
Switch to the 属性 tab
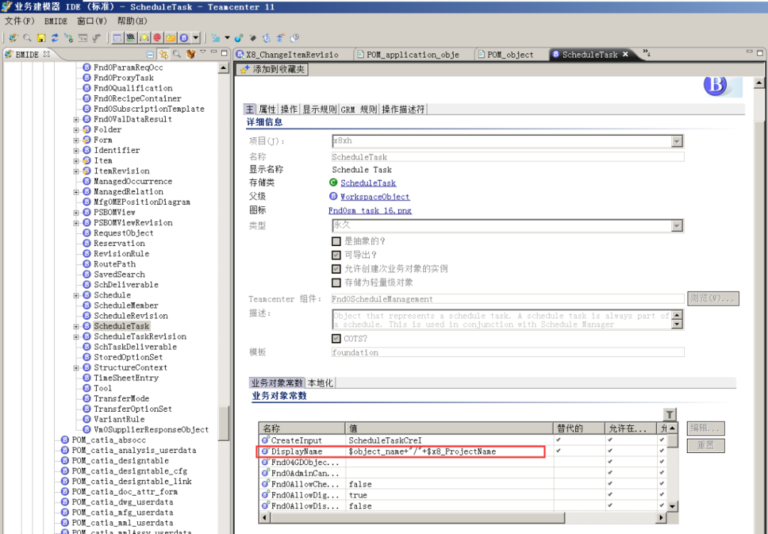(267, 109)
